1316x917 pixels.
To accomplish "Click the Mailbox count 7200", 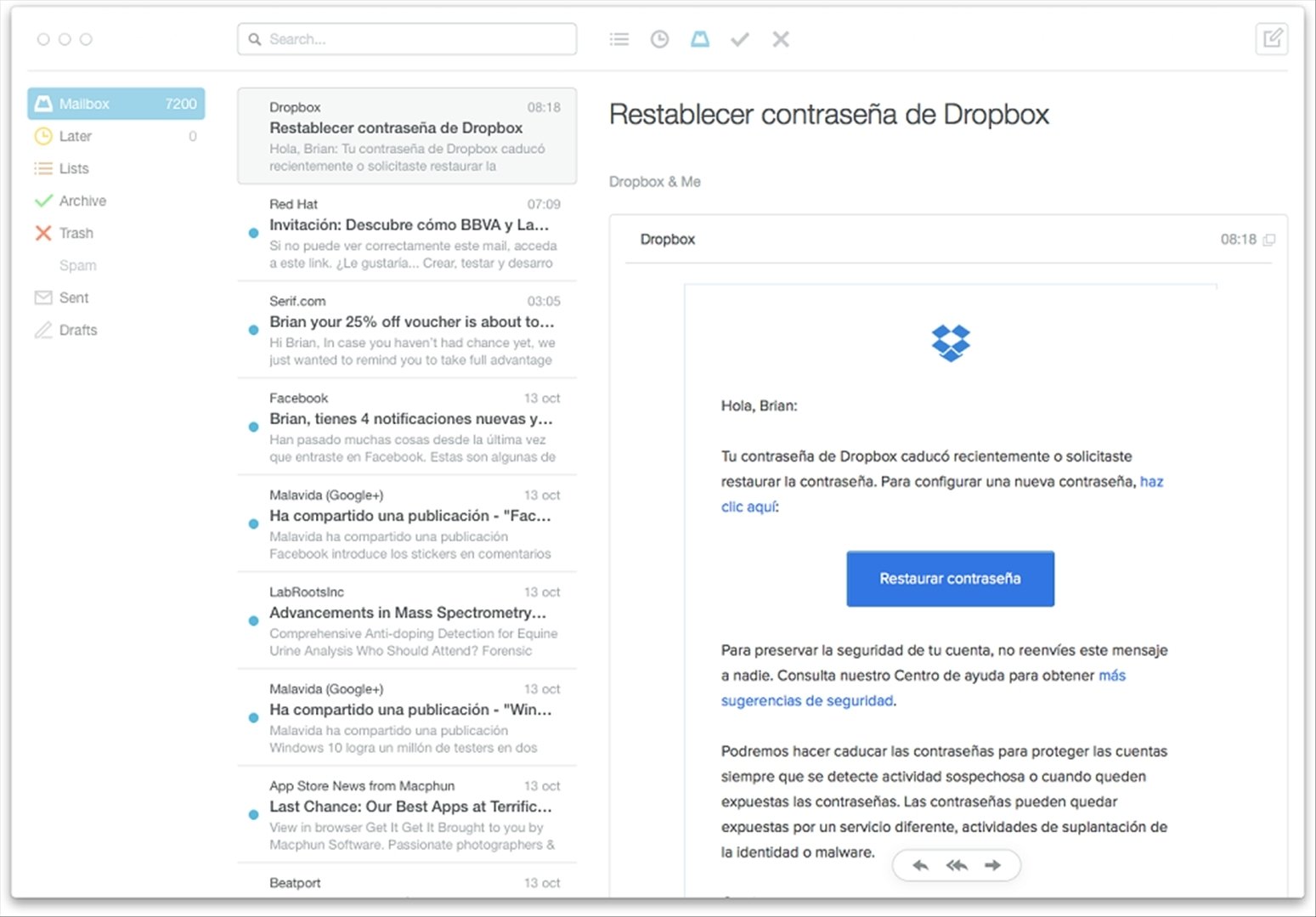I will [181, 104].
